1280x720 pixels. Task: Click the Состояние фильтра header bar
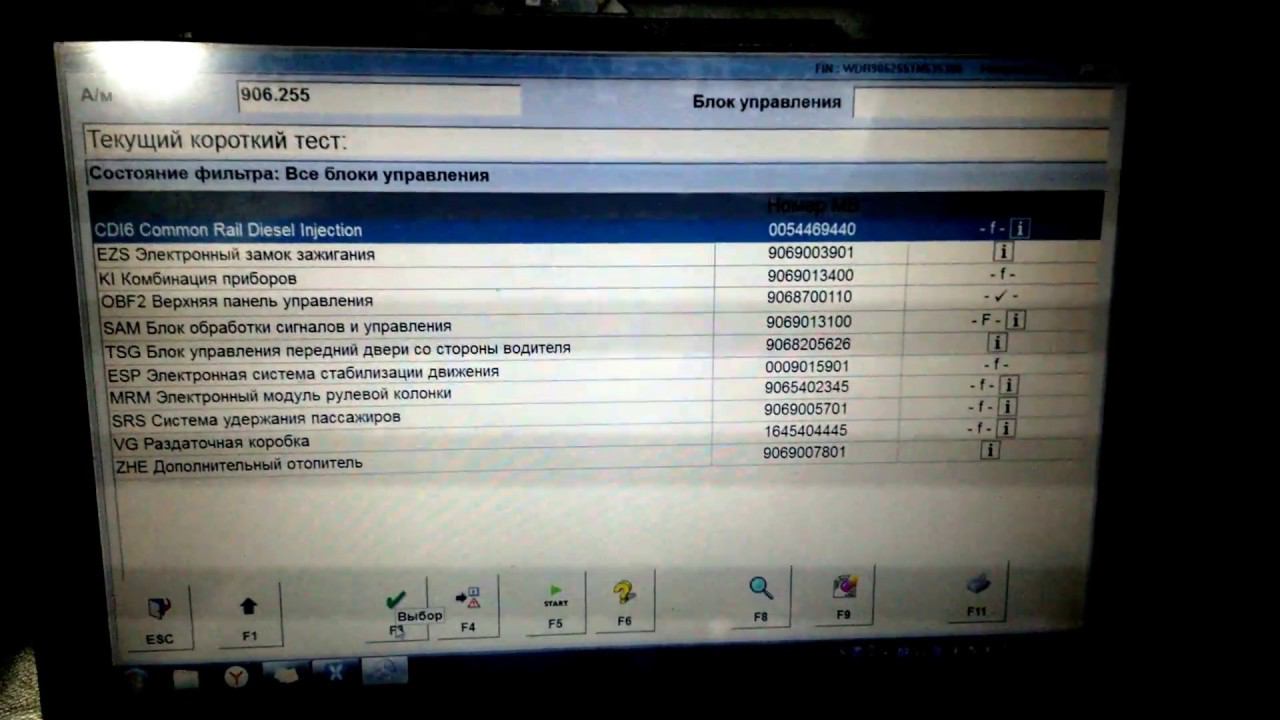click(x=596, y=175)
